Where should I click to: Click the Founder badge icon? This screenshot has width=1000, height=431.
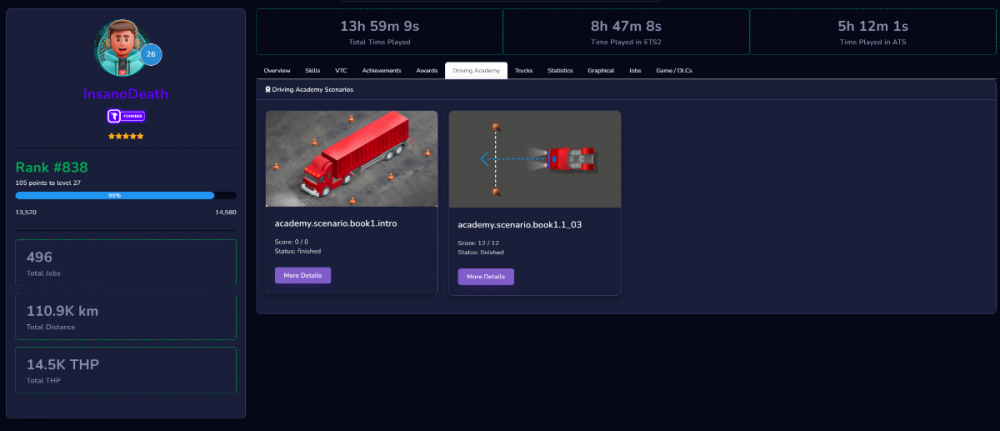pos(126,116)
